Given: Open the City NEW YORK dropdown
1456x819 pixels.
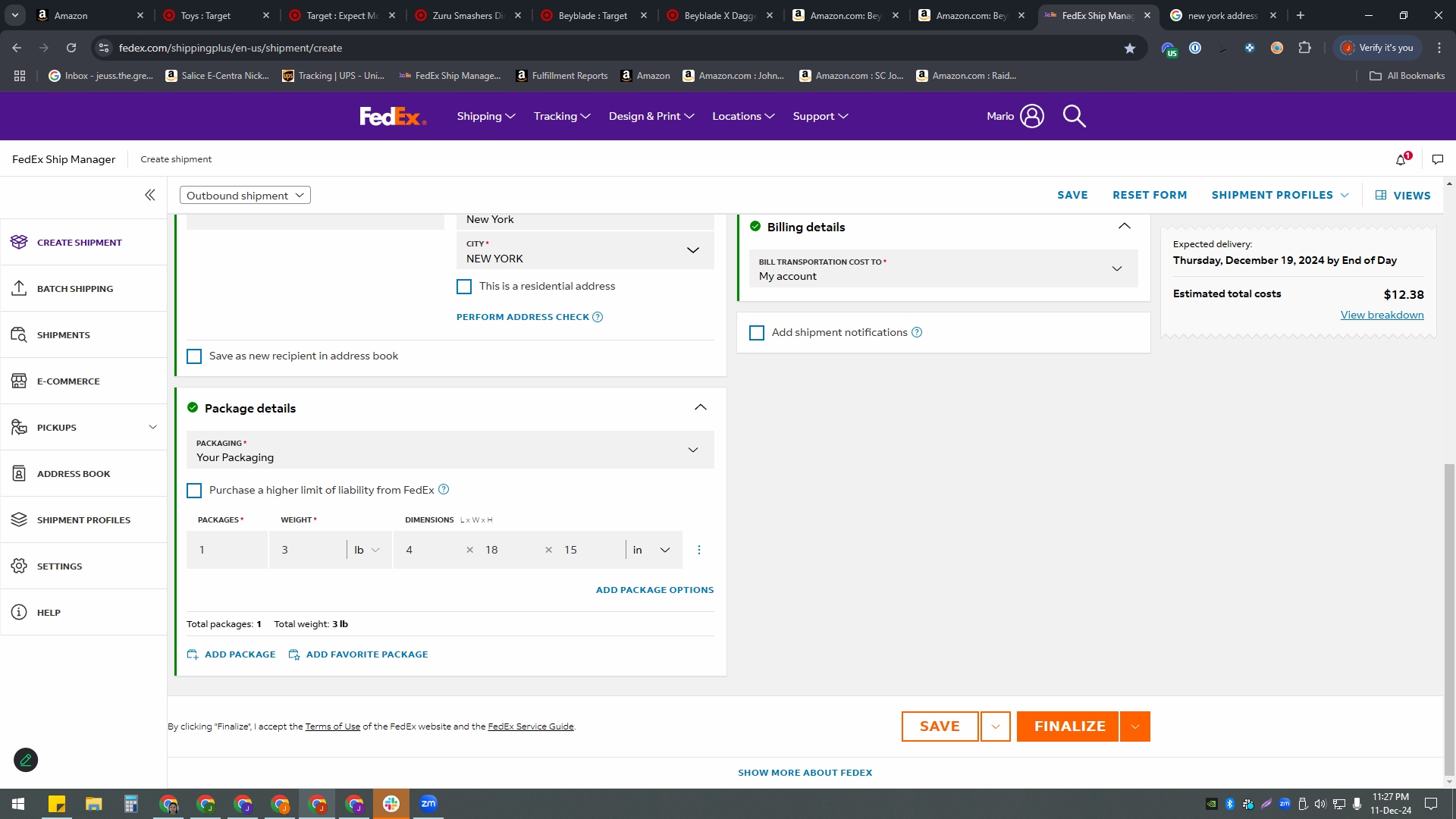Looking at the screenshot, I should 585,251.
